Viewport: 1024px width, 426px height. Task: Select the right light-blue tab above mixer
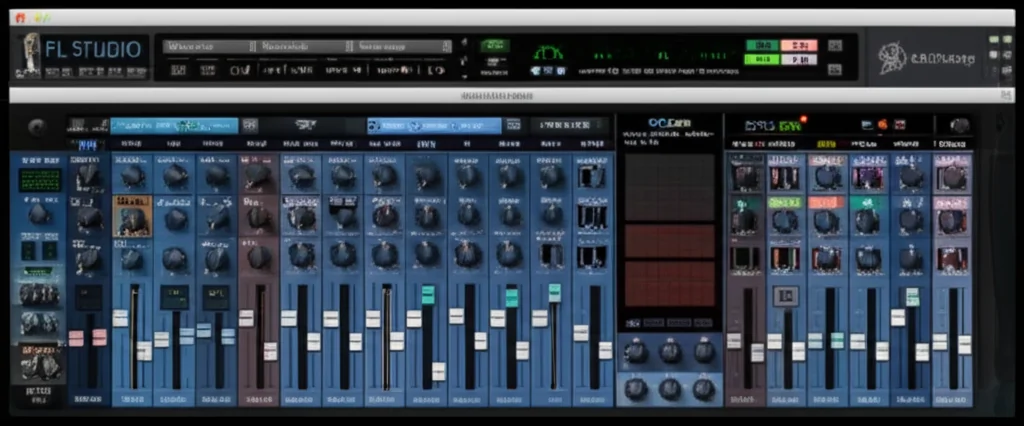[434, 125]
